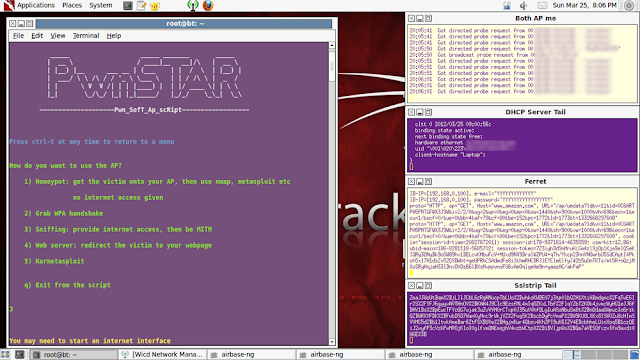Click the terminal scrollbar up arrow
The image size is (640, 360).
point(332,45)
